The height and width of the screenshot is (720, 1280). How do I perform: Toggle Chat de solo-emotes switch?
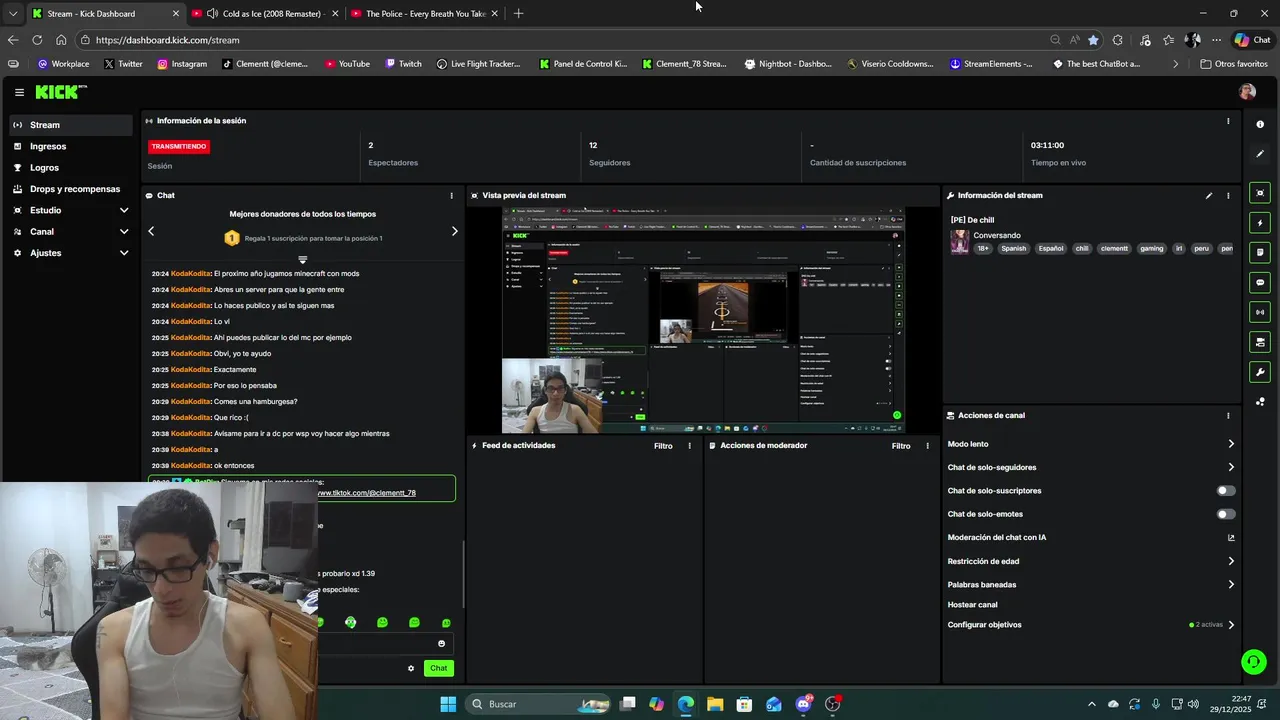point(1226,514)
